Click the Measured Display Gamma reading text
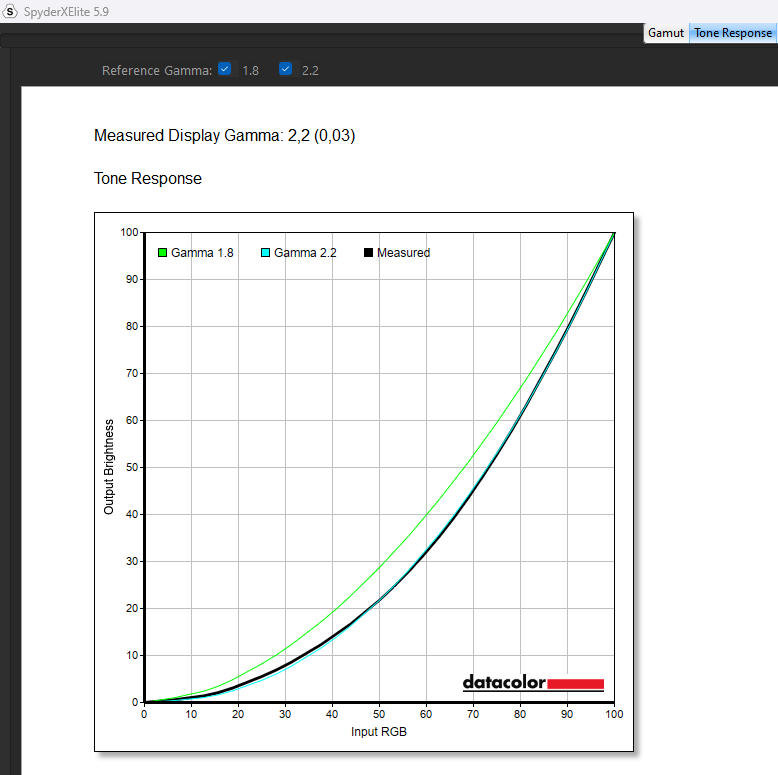 (224, 136)
